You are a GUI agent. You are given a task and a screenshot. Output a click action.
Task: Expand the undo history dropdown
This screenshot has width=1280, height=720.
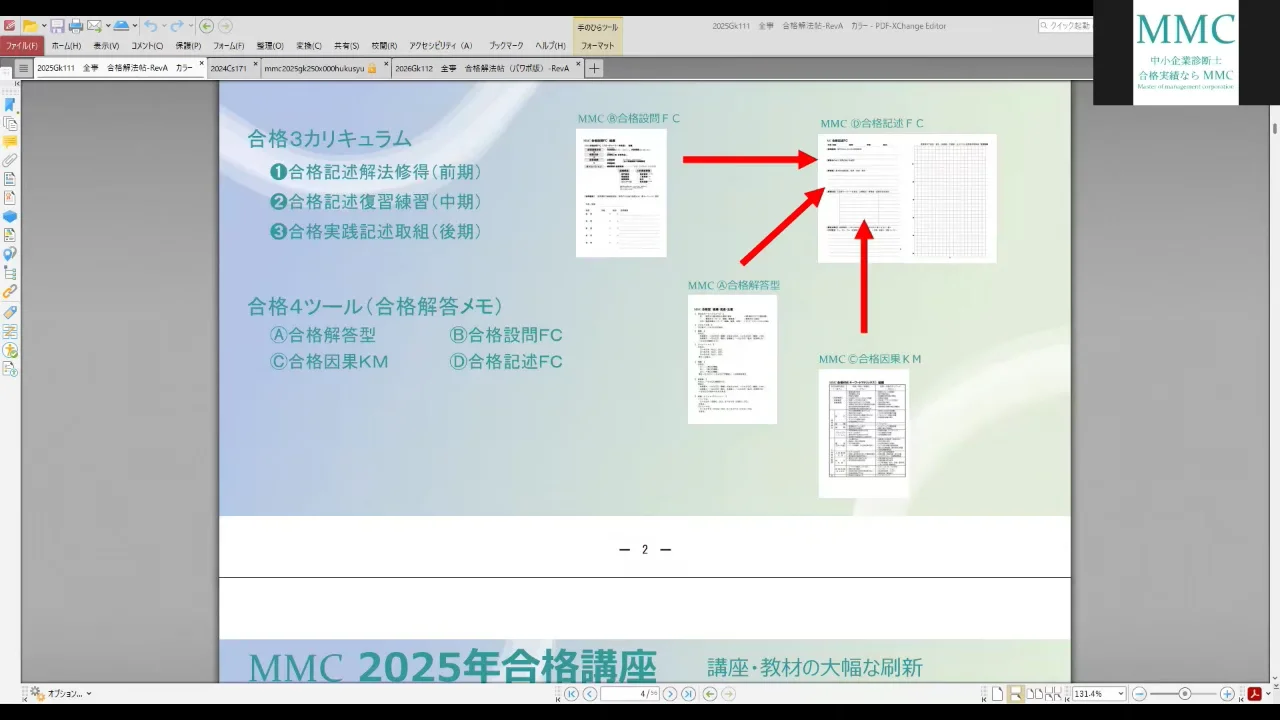coord(163,26)
